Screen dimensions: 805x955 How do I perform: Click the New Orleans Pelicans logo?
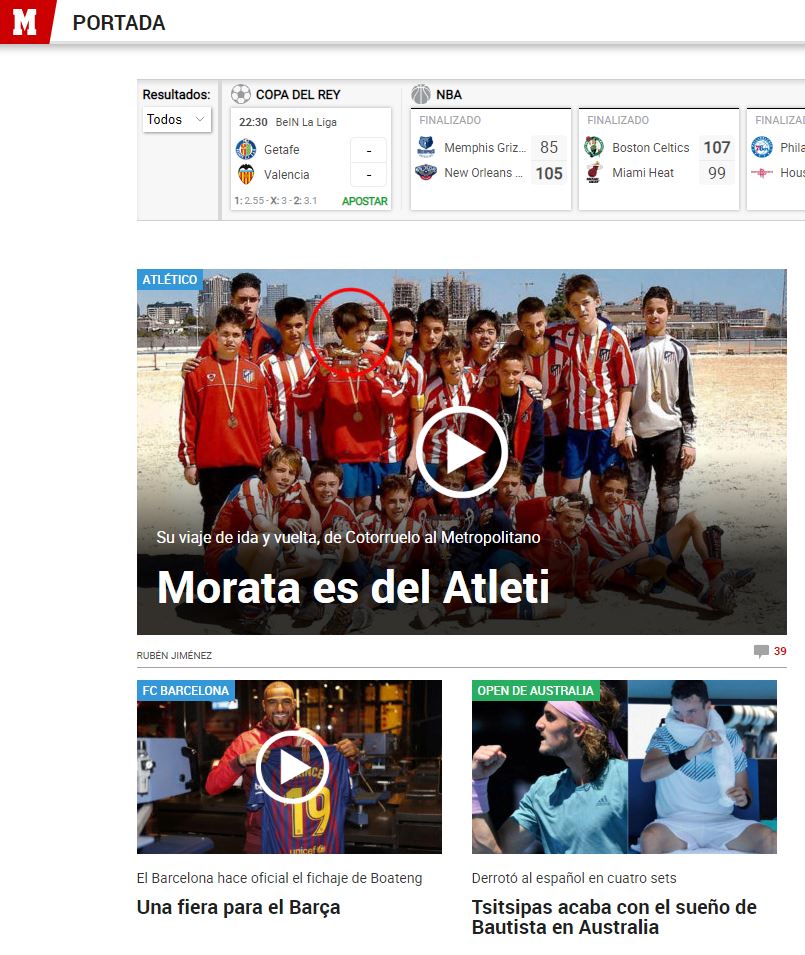pyautogui.click(x=426, y=173)
